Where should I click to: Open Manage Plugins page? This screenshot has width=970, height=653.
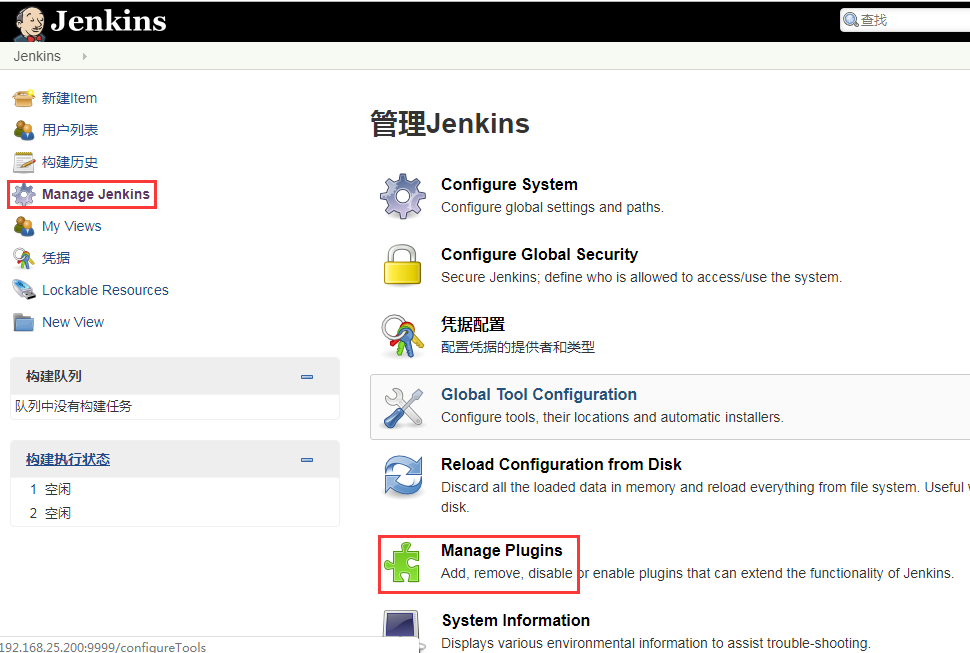[x=502, y=550]
